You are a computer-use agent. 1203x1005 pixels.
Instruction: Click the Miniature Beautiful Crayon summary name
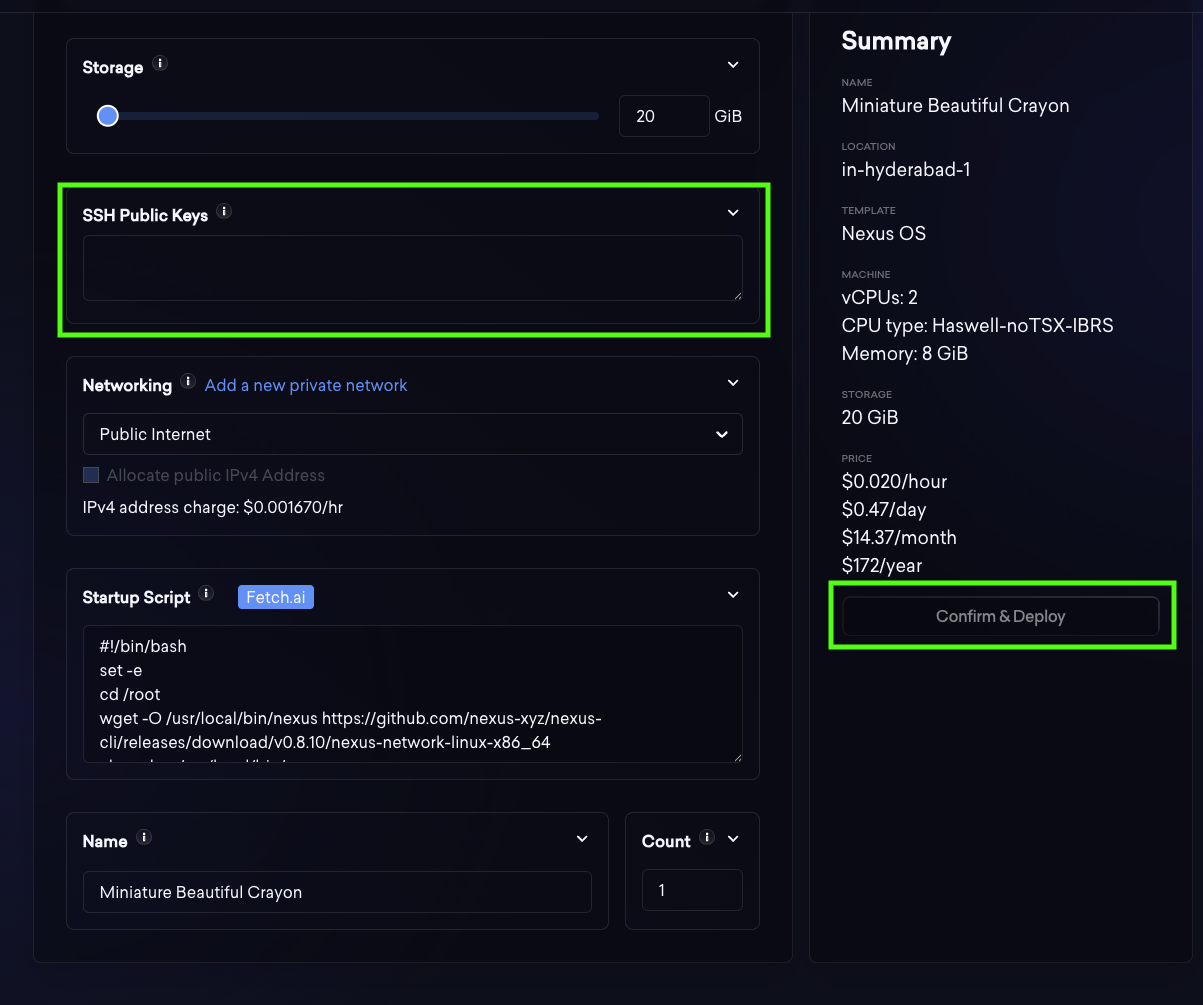coord(955,105)
